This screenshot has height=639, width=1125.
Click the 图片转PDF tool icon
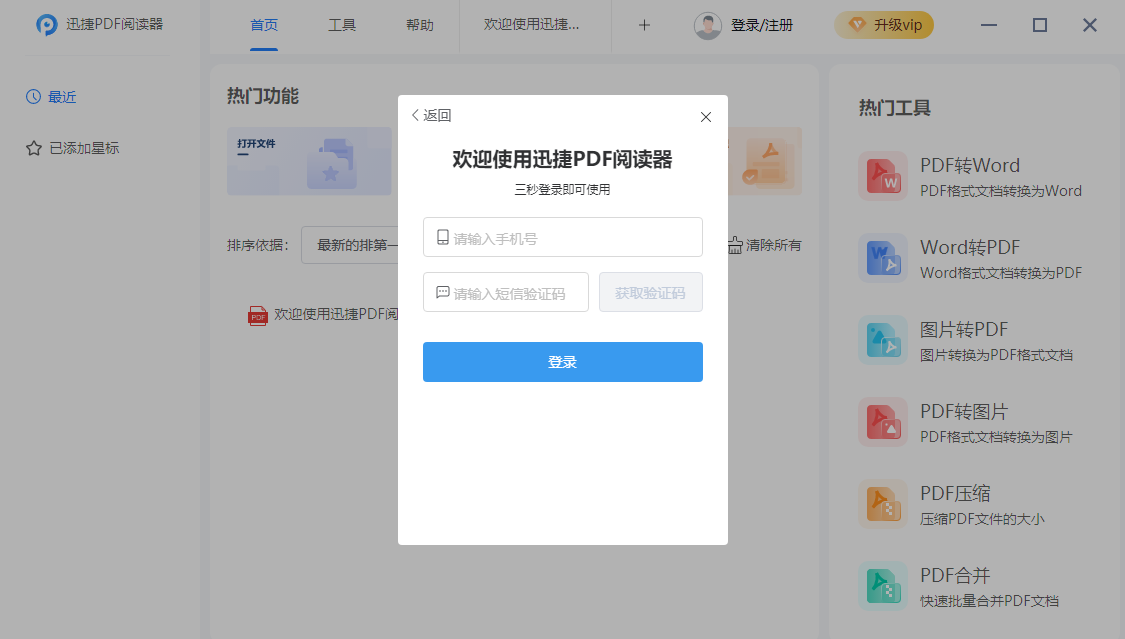883,340
